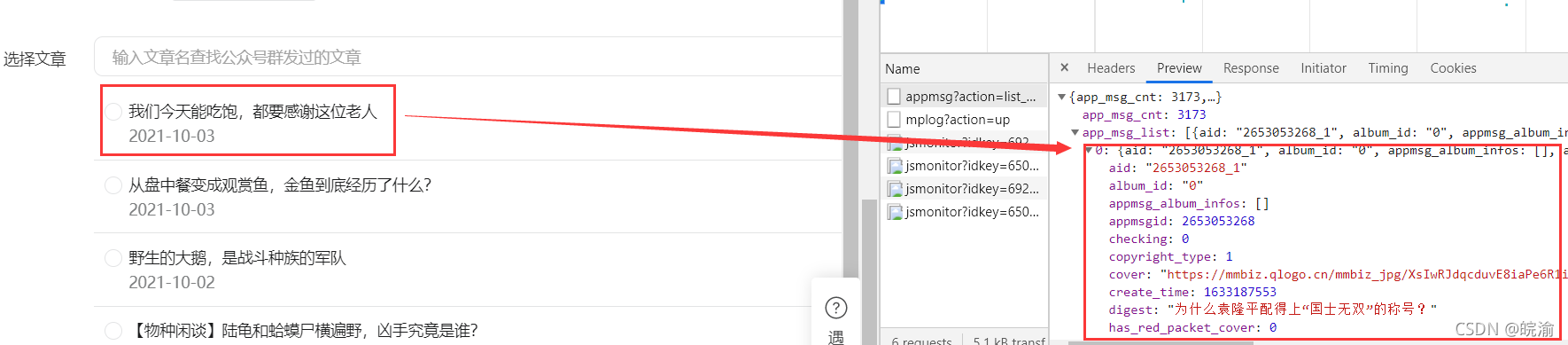The height and width of the screenshot is (345, 1568).
Task: Select radio for 我们今天能吃饱 article
Action: coord(113,112)
